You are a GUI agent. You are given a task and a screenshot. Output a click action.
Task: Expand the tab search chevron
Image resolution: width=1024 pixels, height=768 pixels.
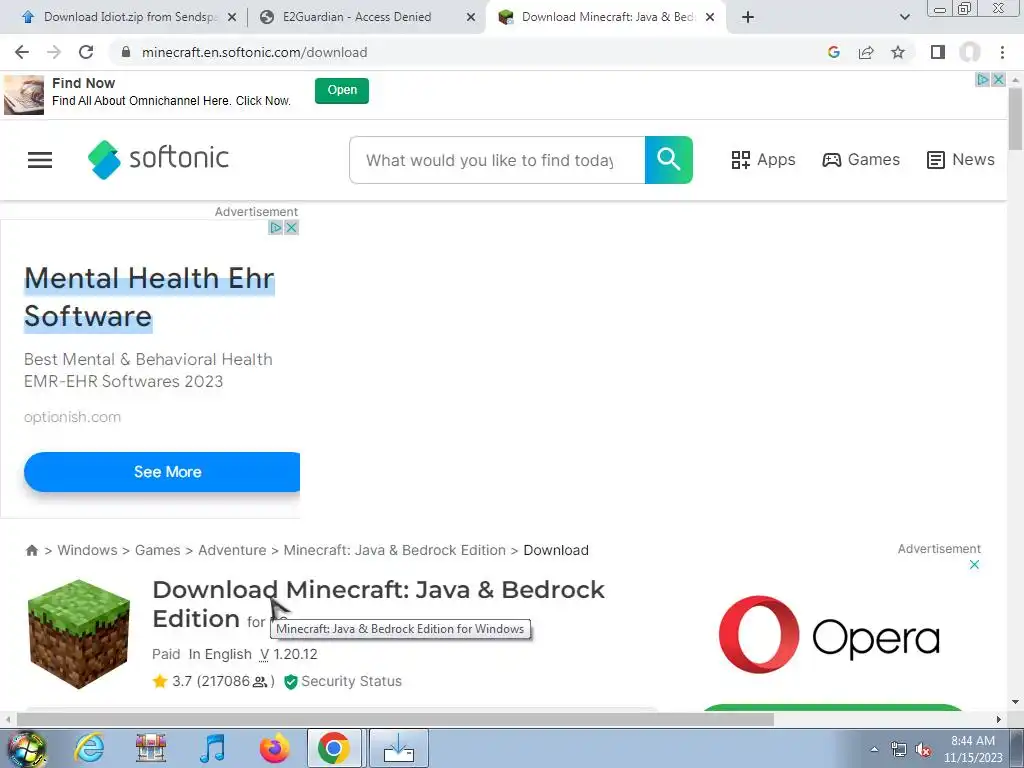(904, 17)
